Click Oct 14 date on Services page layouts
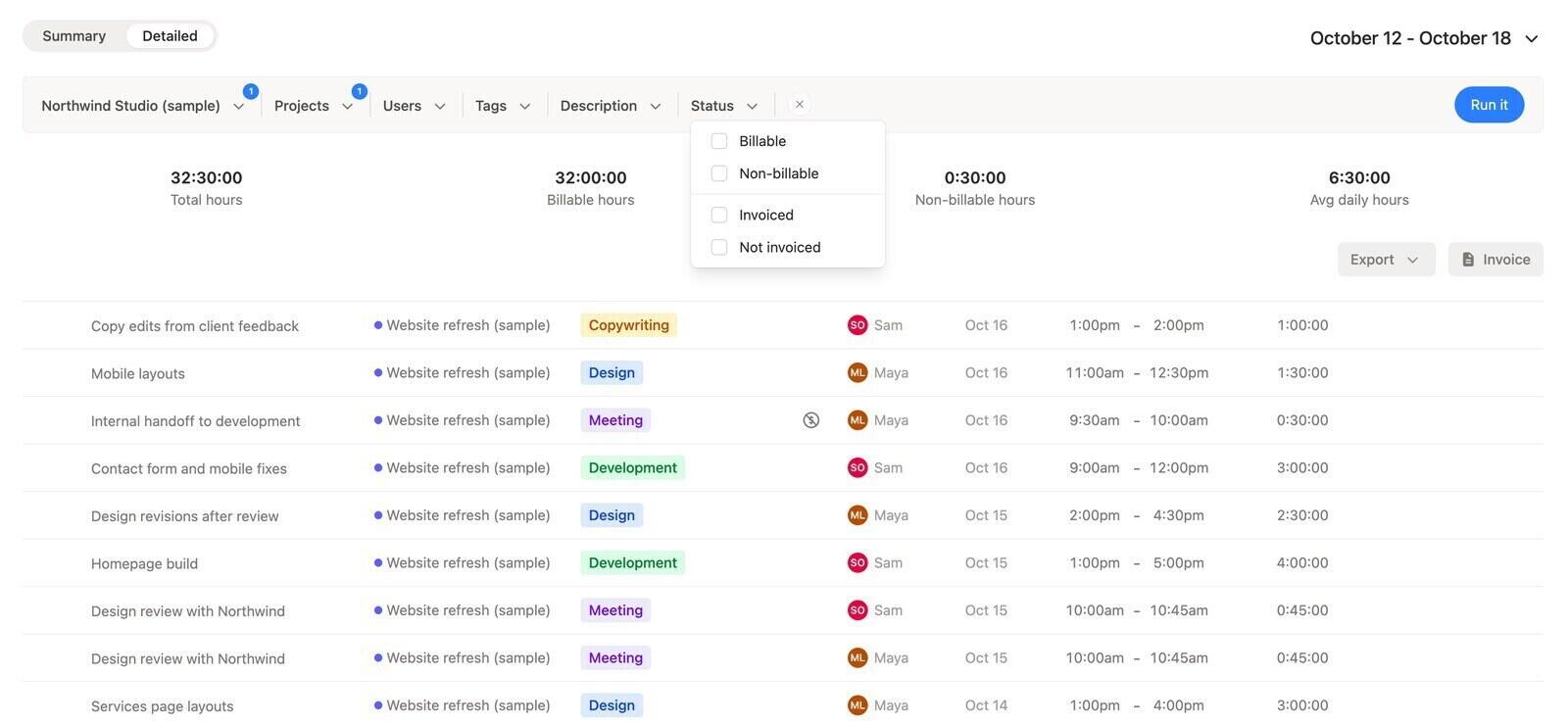The height and width of the screenshot is (726, 1568). tap(986, 705)
